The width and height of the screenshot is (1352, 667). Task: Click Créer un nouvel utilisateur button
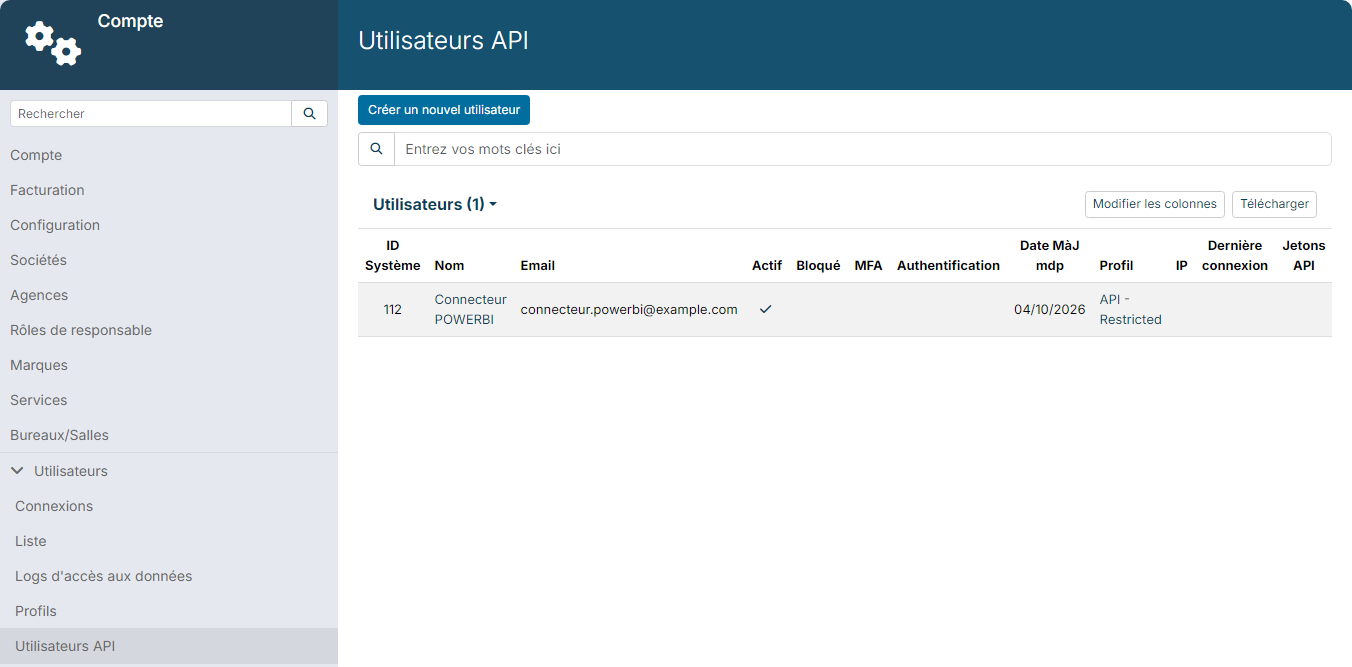(x=444, y=110)
